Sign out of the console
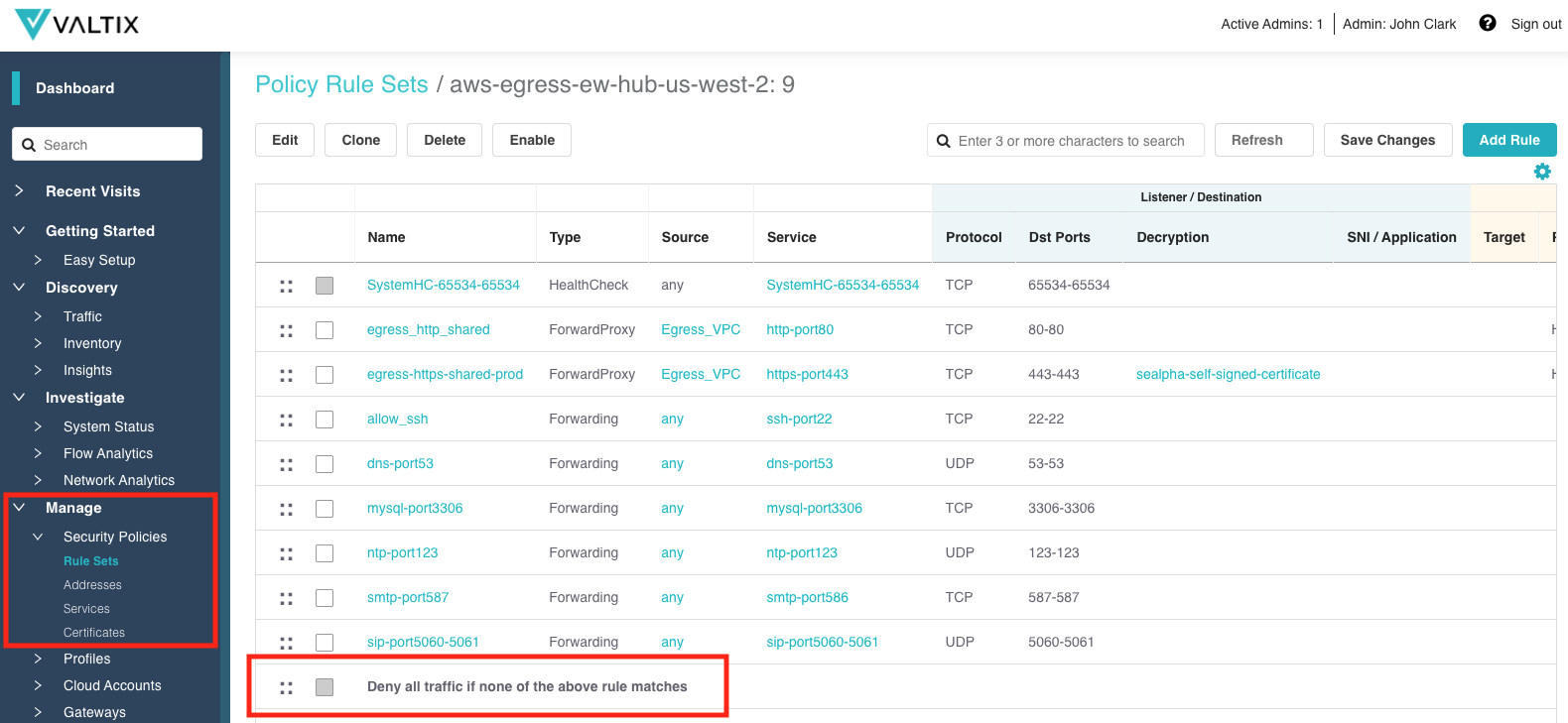Viewport: 1568px width, 723px height. coord(1535,24)
